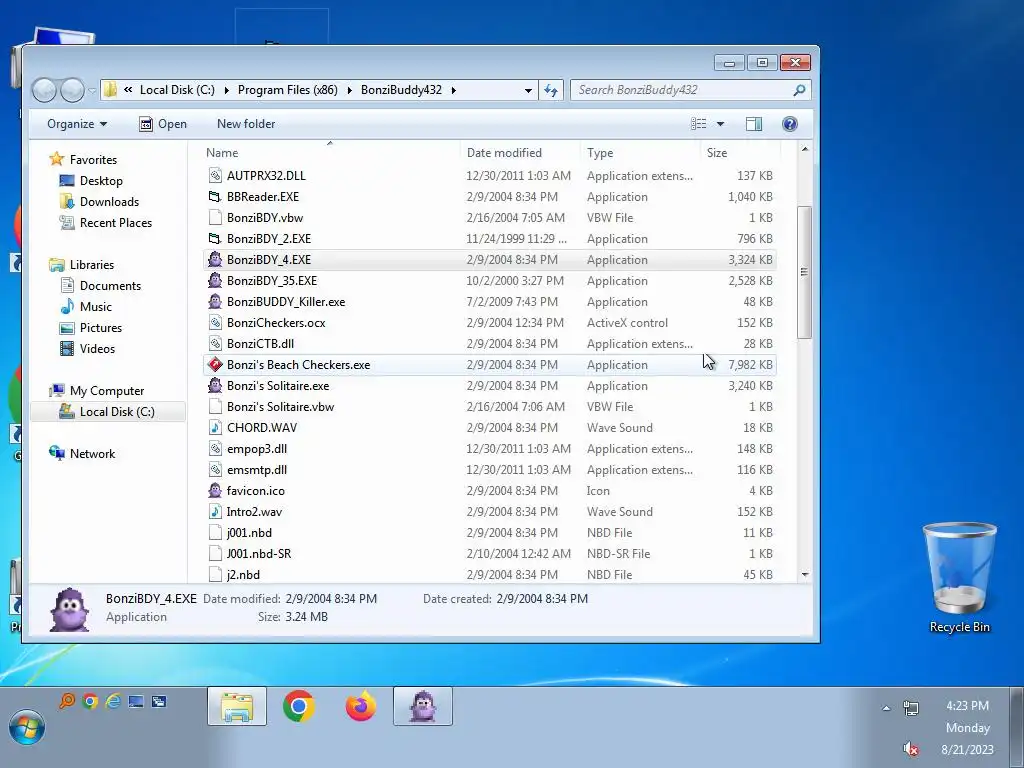Screen dimensions: 1024x768
Task: Open the Organize dropdown menu
Action: coord(77,124)
